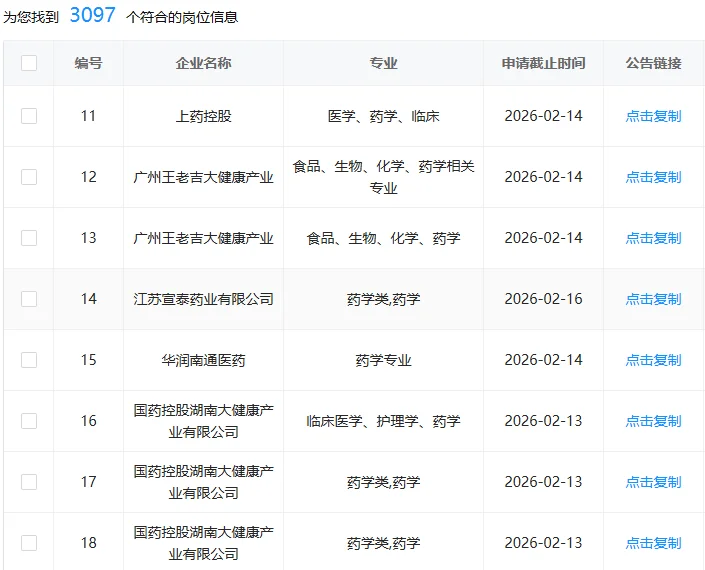The image size is (705, 570).
Task: Click major cell 食品、生物、化学、药学相关专业
Action: (x=384, y=177)
